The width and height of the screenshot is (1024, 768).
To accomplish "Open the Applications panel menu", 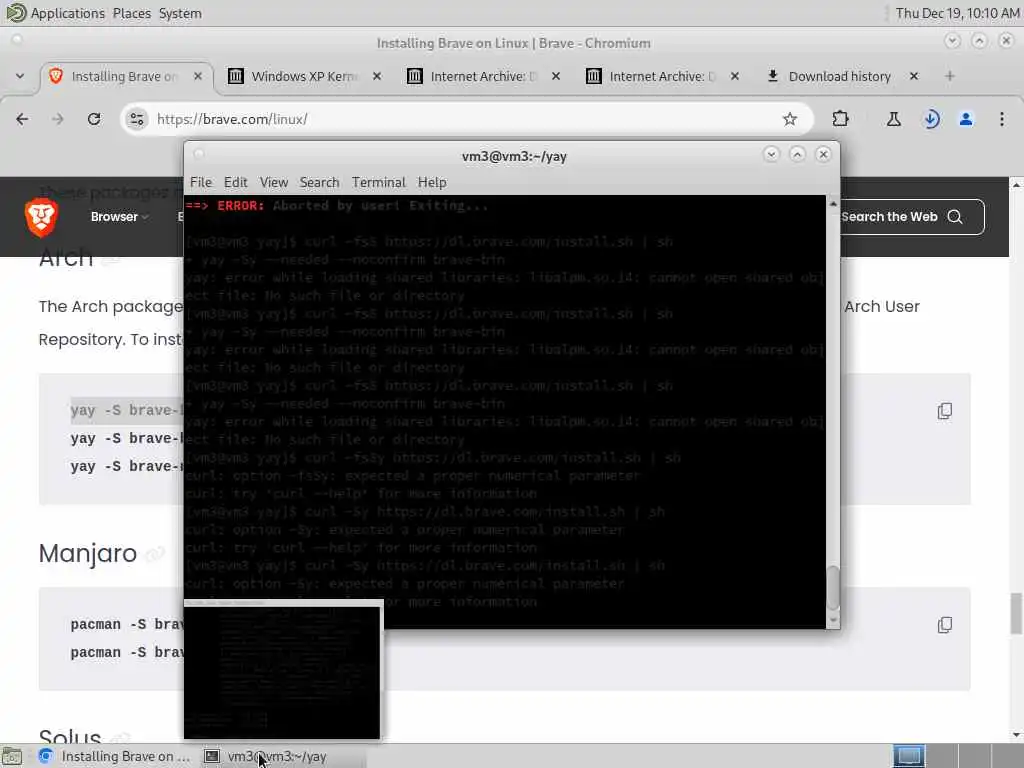I will click(67, 13).
